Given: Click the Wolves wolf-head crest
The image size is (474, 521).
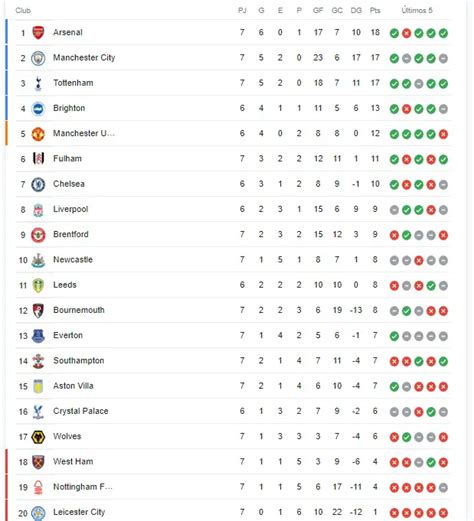Looking at the screenshot, I should coord(38,437).
